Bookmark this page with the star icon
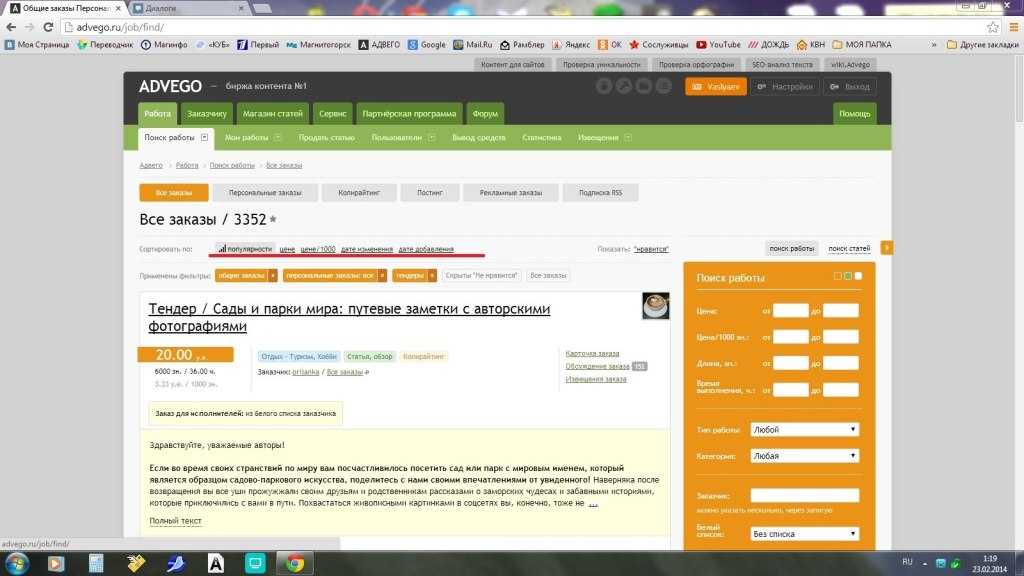The image size is (1024, 576). pos(993,27)
